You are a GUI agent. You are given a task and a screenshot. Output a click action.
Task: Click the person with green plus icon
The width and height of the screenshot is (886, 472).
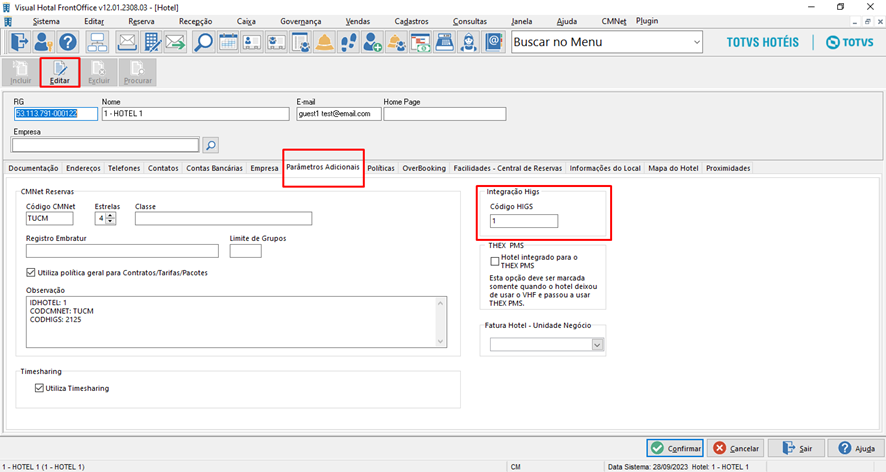[x=372, y=42]
